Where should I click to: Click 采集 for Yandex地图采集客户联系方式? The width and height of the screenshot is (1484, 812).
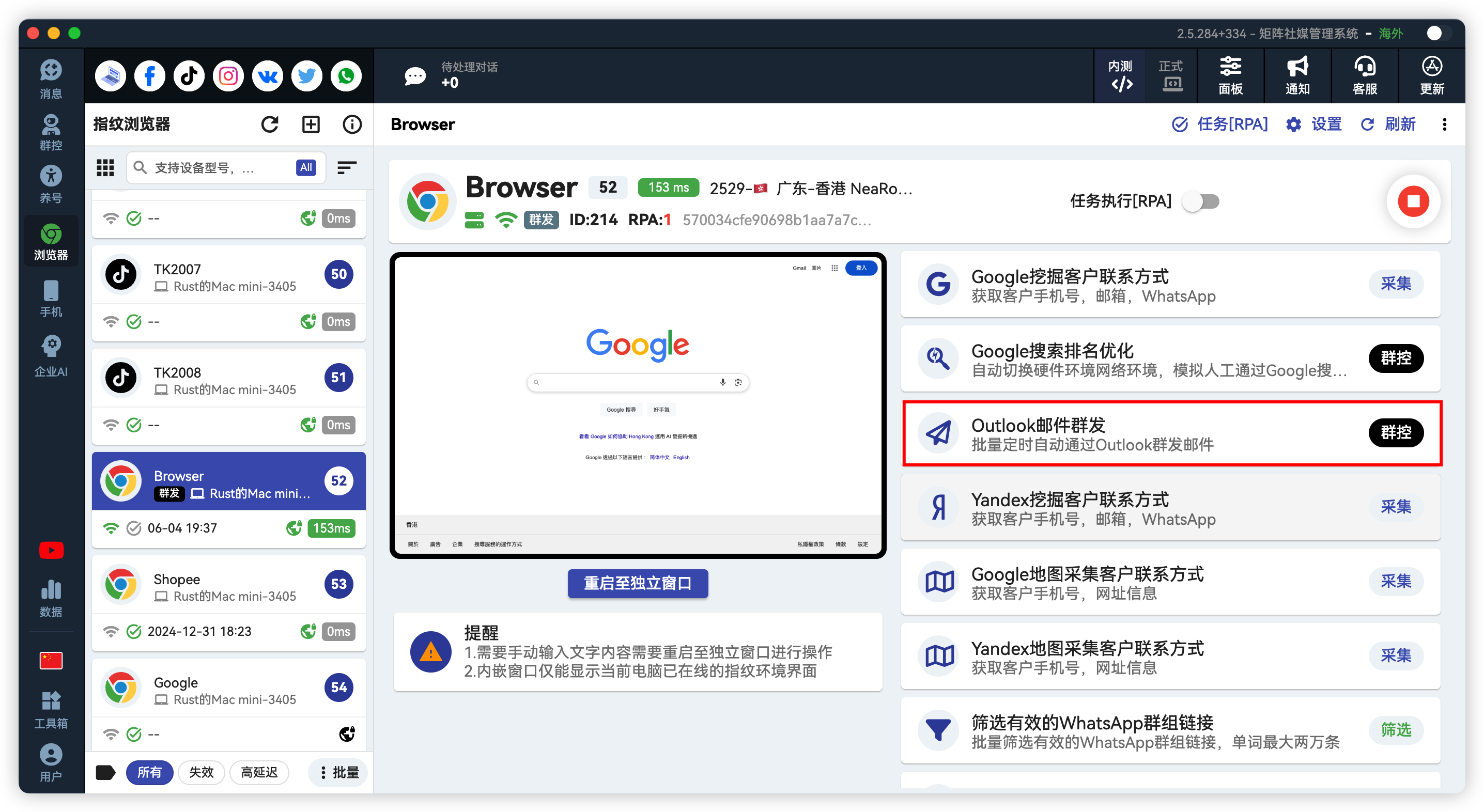coord(1395,655)
